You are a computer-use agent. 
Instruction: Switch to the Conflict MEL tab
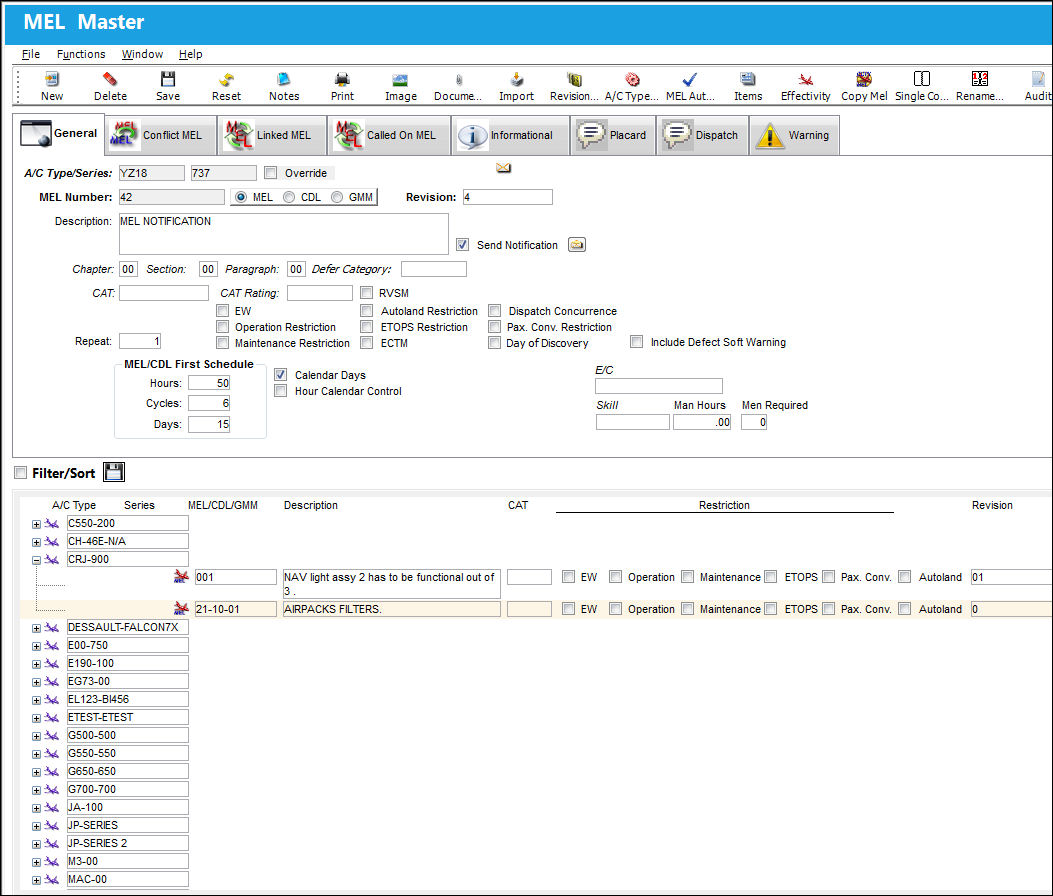tap(162, 135)
